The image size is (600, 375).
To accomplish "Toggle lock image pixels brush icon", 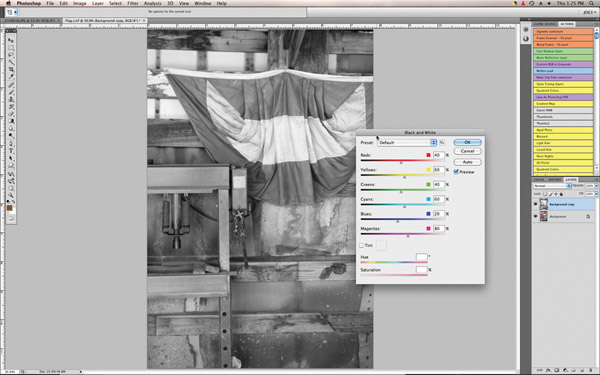I will [x=551, y=194].
